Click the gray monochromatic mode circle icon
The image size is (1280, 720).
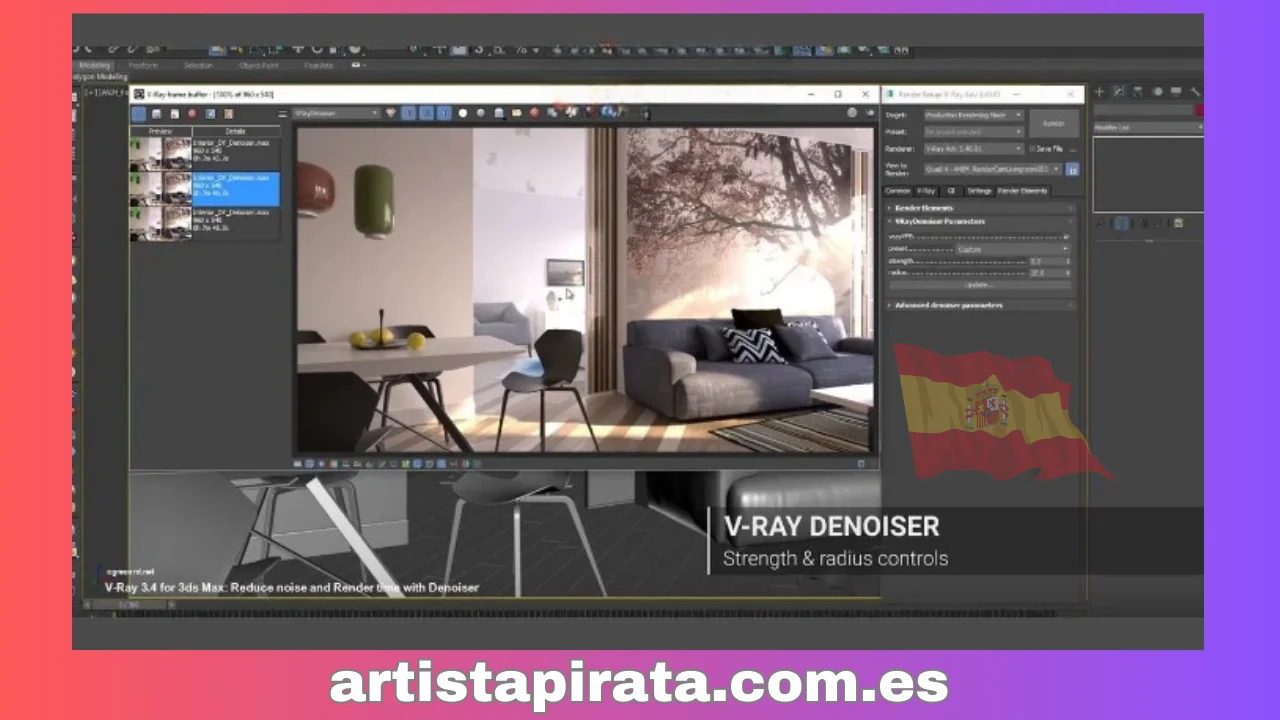pyautogui.click(x=480, y=113)
